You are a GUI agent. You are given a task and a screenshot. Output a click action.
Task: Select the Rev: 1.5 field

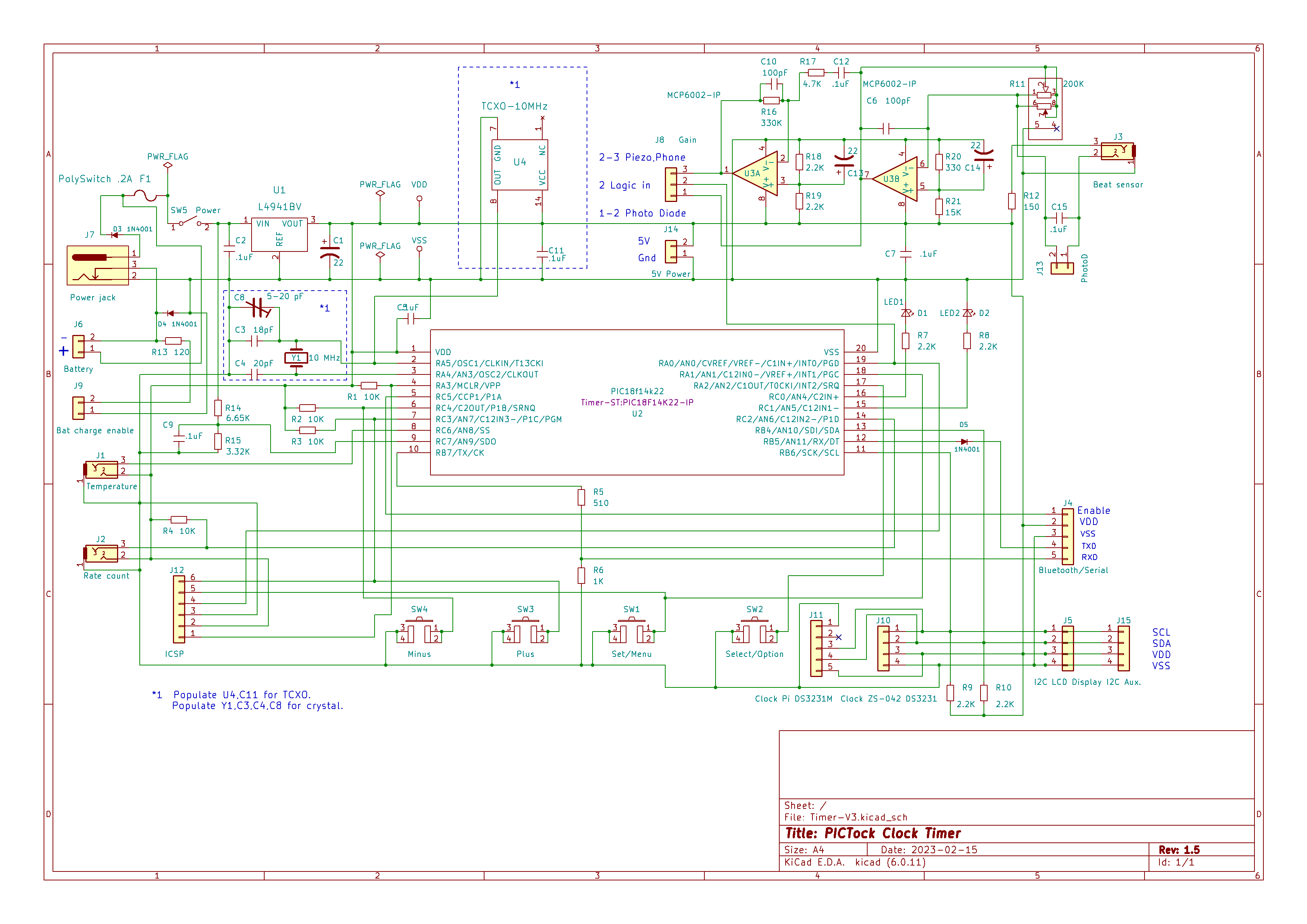point(1179,850)
